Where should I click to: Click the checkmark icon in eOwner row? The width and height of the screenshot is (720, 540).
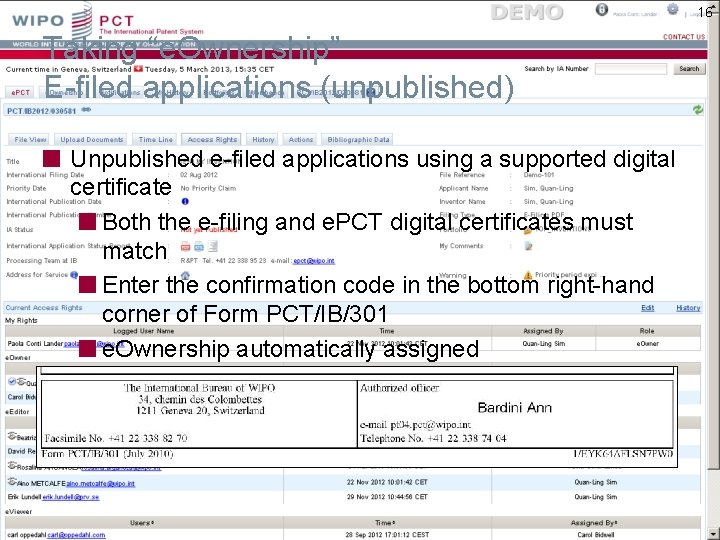pyautogui.click(x=12, y=381)
